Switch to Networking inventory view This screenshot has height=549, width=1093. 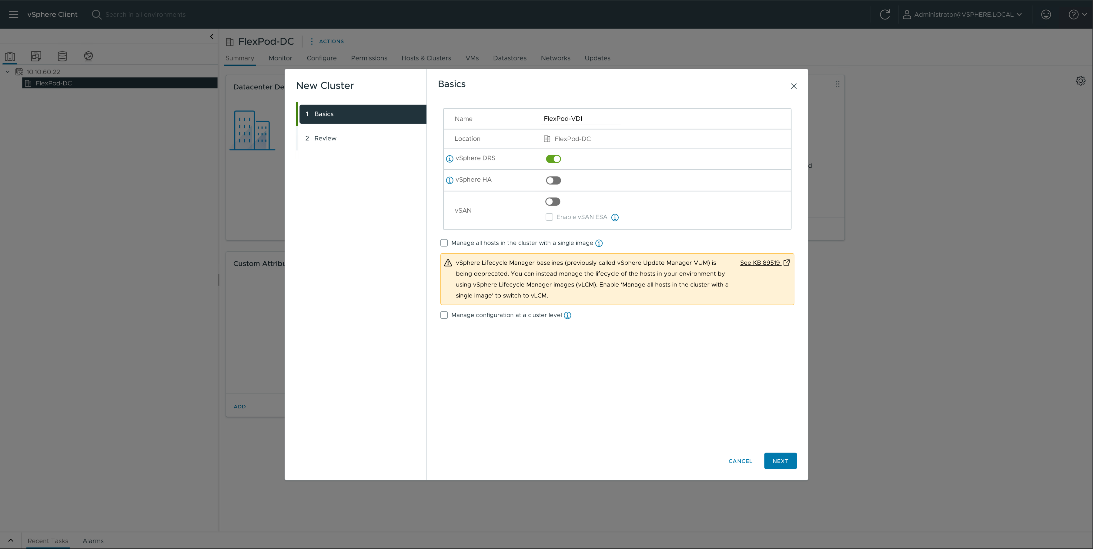pos(89,56)
